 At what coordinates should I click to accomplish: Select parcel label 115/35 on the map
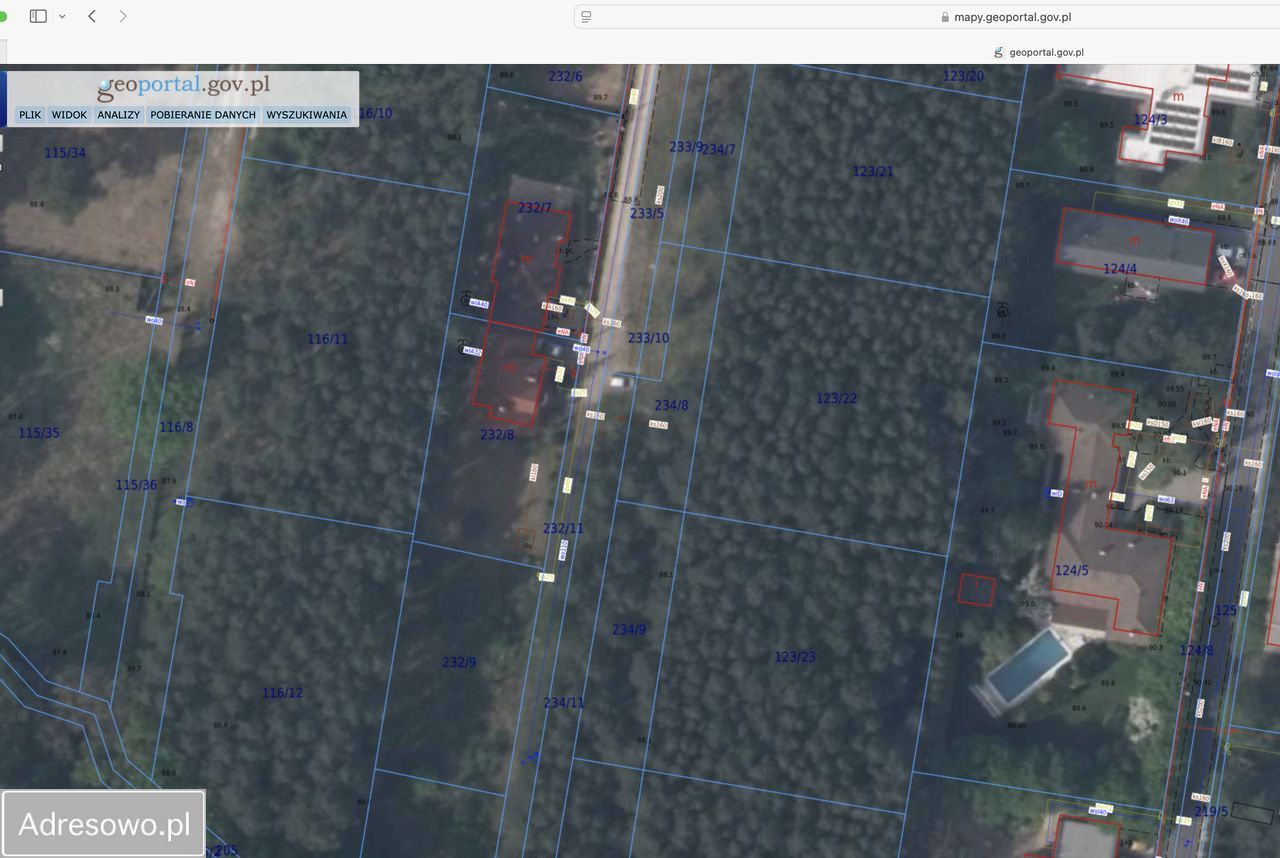click(39, 433)
